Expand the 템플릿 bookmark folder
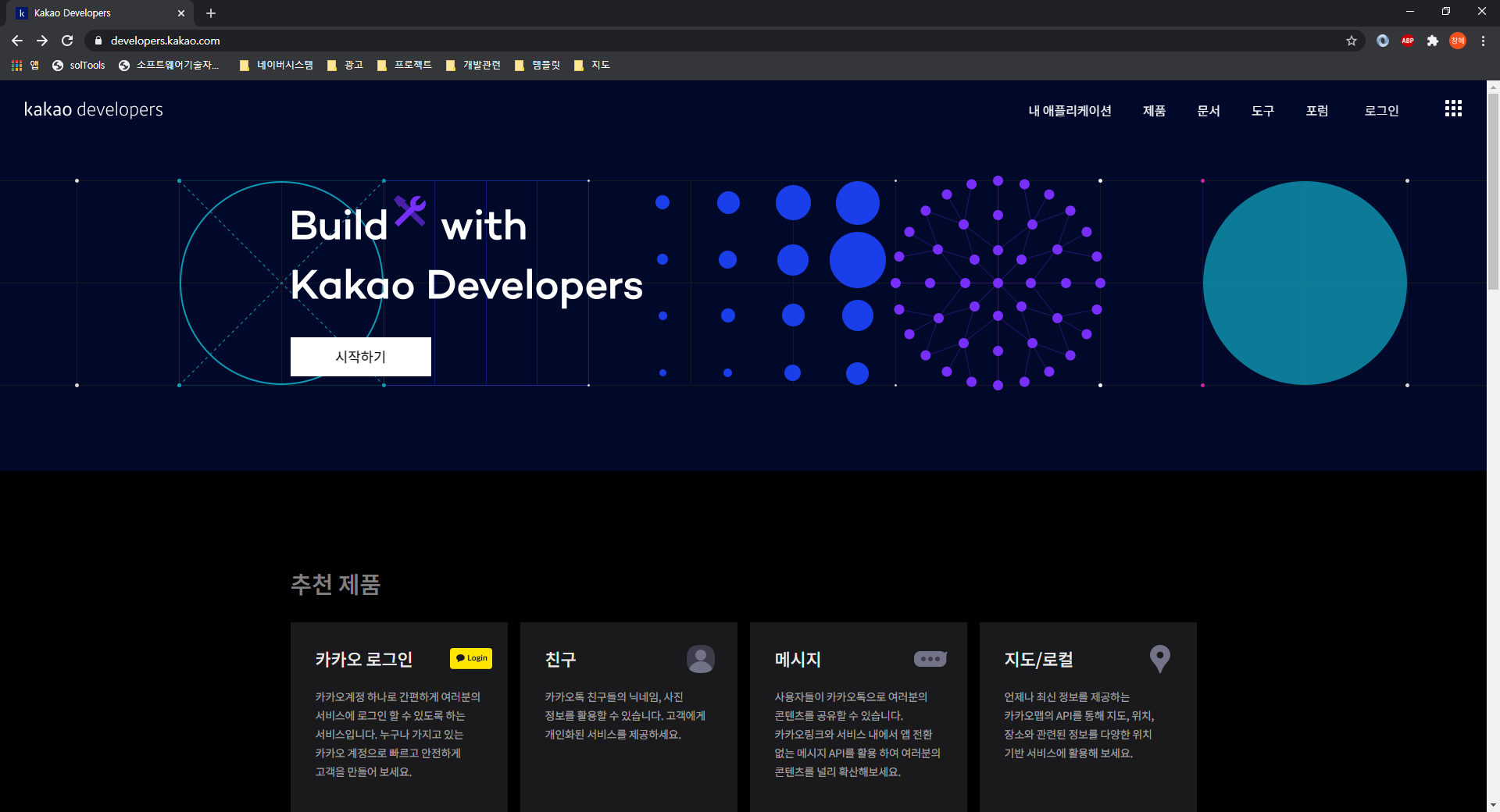 click(537, 66)
